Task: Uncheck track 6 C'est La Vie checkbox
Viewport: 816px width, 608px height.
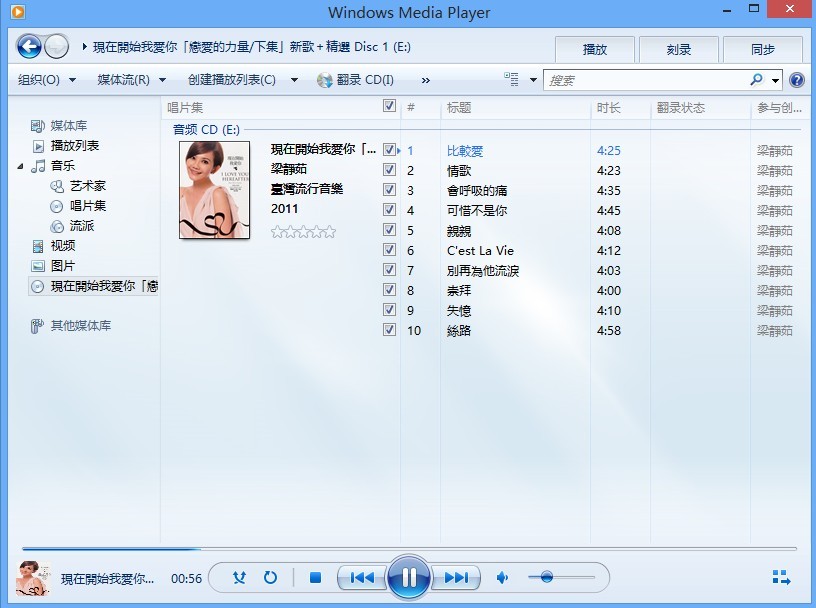Action: (x=389, y=250)
